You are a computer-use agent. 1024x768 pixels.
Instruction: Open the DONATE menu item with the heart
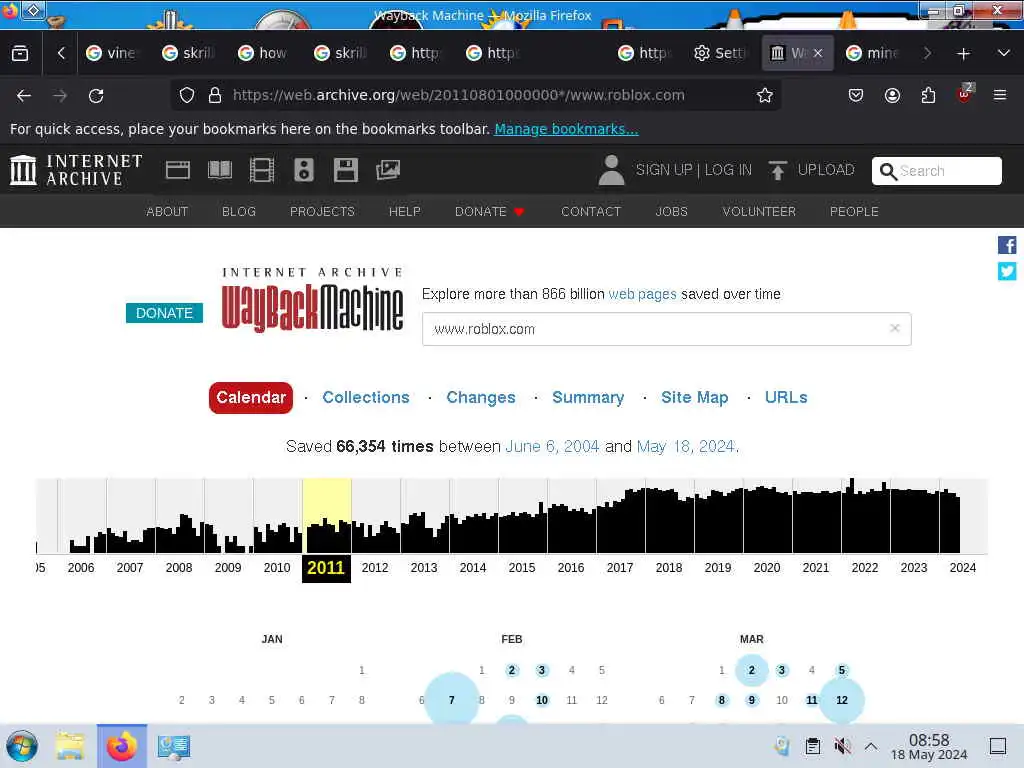[x=490, y=212]
